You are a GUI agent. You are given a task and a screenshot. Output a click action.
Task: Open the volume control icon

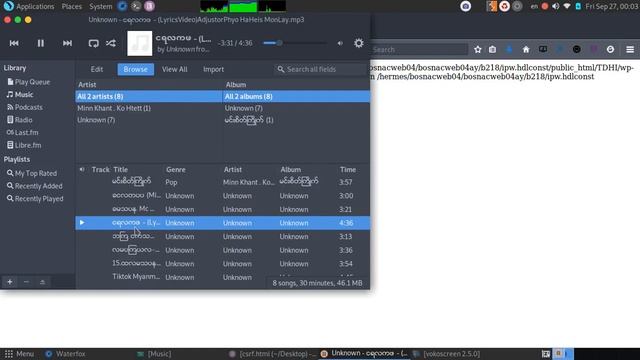click(x=340, y=43)
